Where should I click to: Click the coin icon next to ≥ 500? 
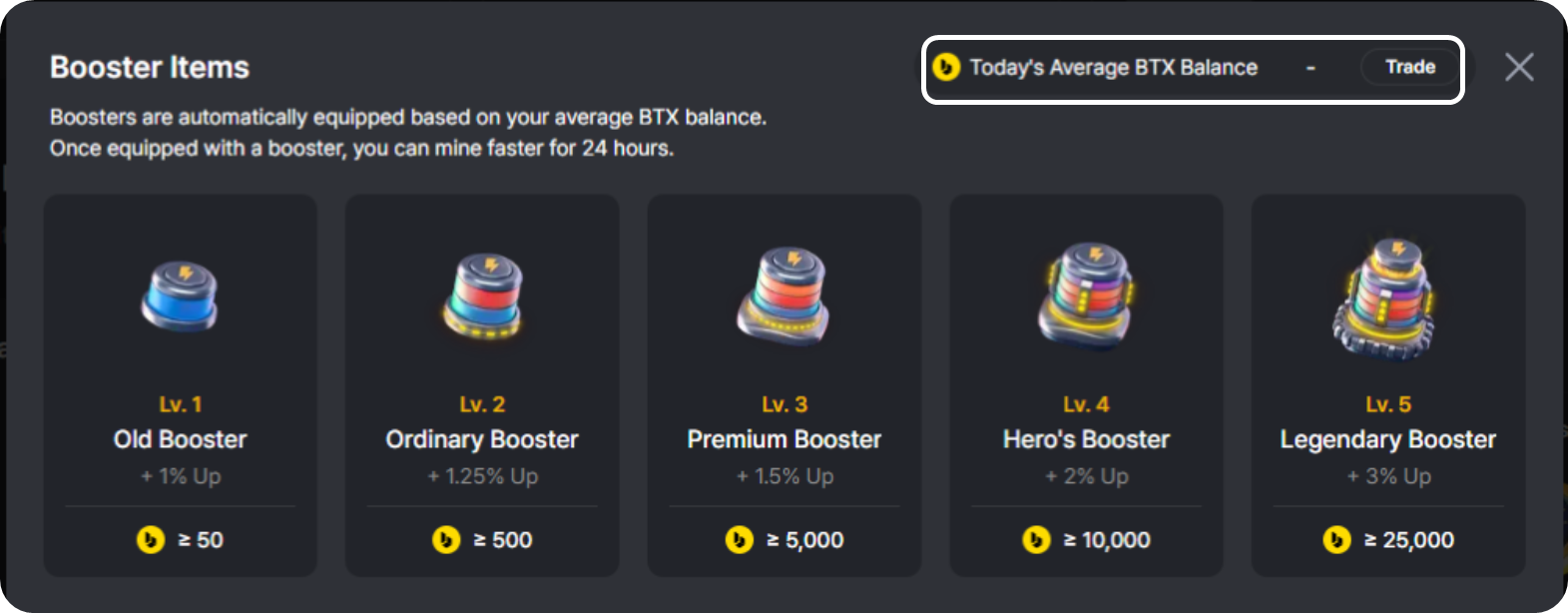pos(446,540)
